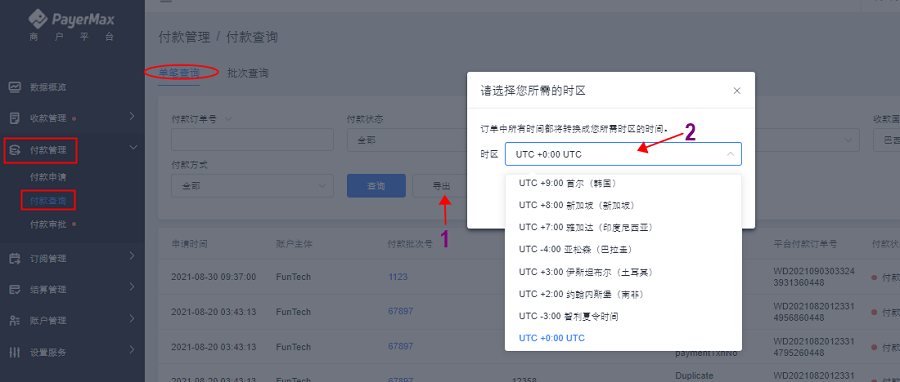Open 付款查询 in the sidebar
900x382 pixels.
point(48,201)
